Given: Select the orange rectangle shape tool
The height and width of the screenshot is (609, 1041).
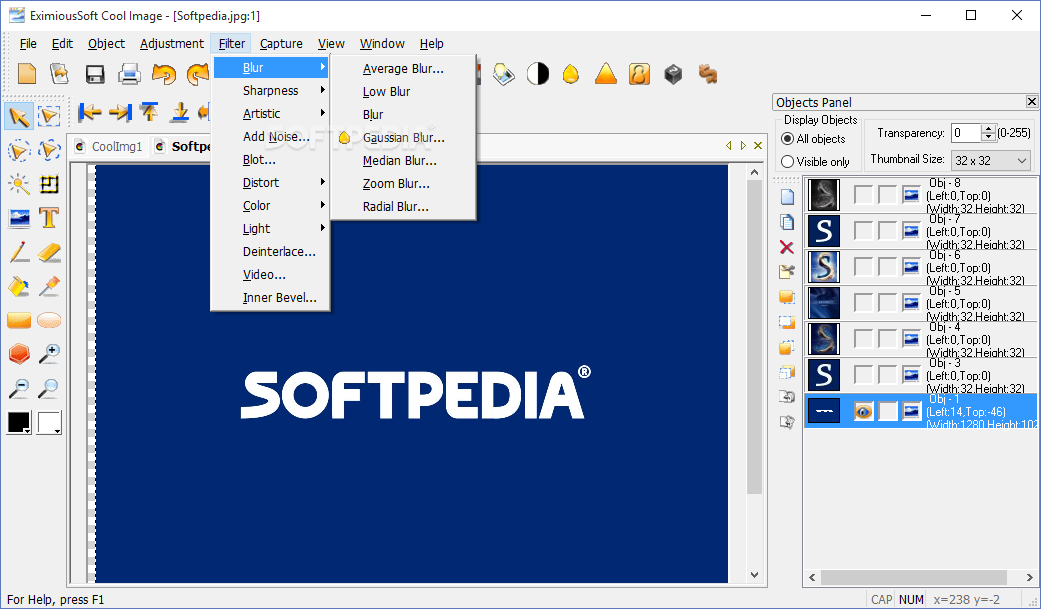Looking at the screenshot, I should [x=19, y=321].
